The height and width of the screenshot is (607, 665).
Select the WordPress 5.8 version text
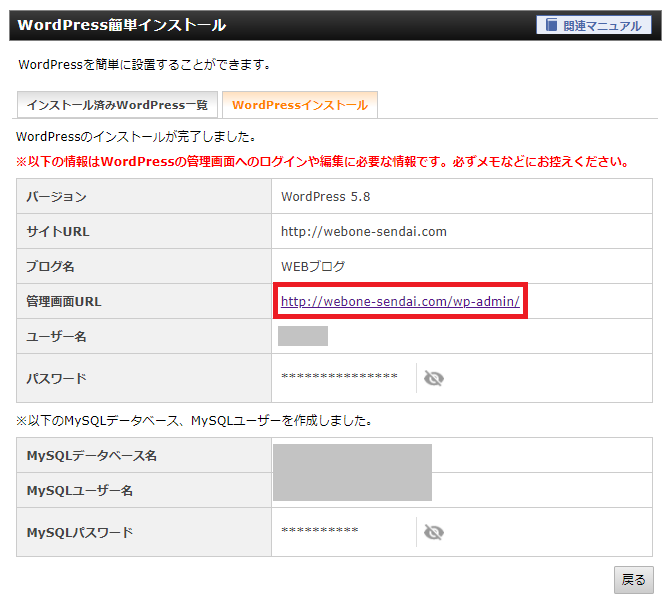[325, 196]
